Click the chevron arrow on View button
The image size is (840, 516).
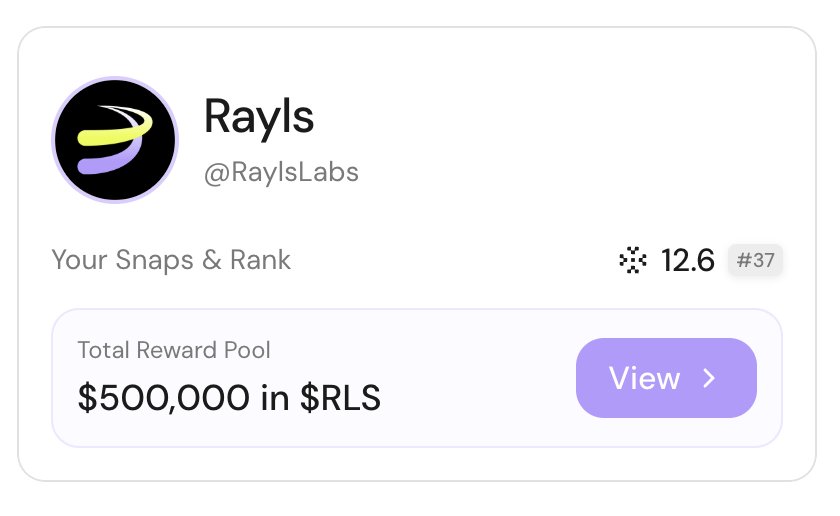(709, 378)
